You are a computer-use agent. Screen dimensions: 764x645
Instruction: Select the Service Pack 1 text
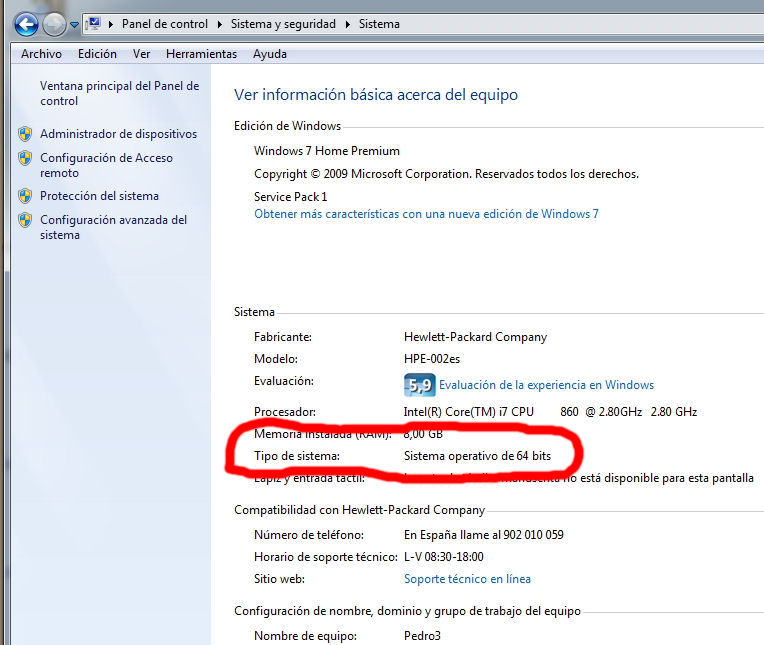point(290,197)
